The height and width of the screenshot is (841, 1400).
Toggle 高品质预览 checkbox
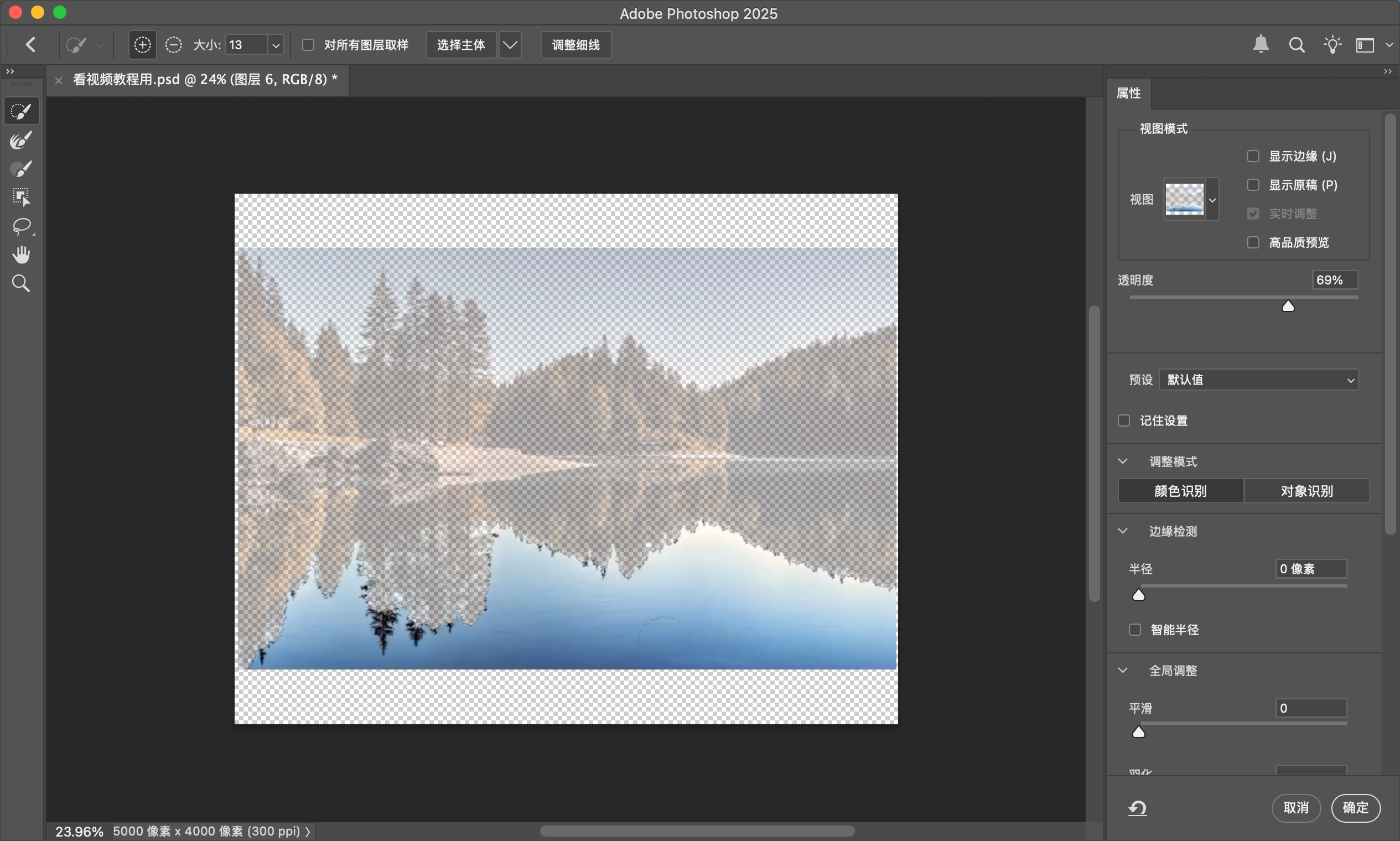tap(1253, 242)
